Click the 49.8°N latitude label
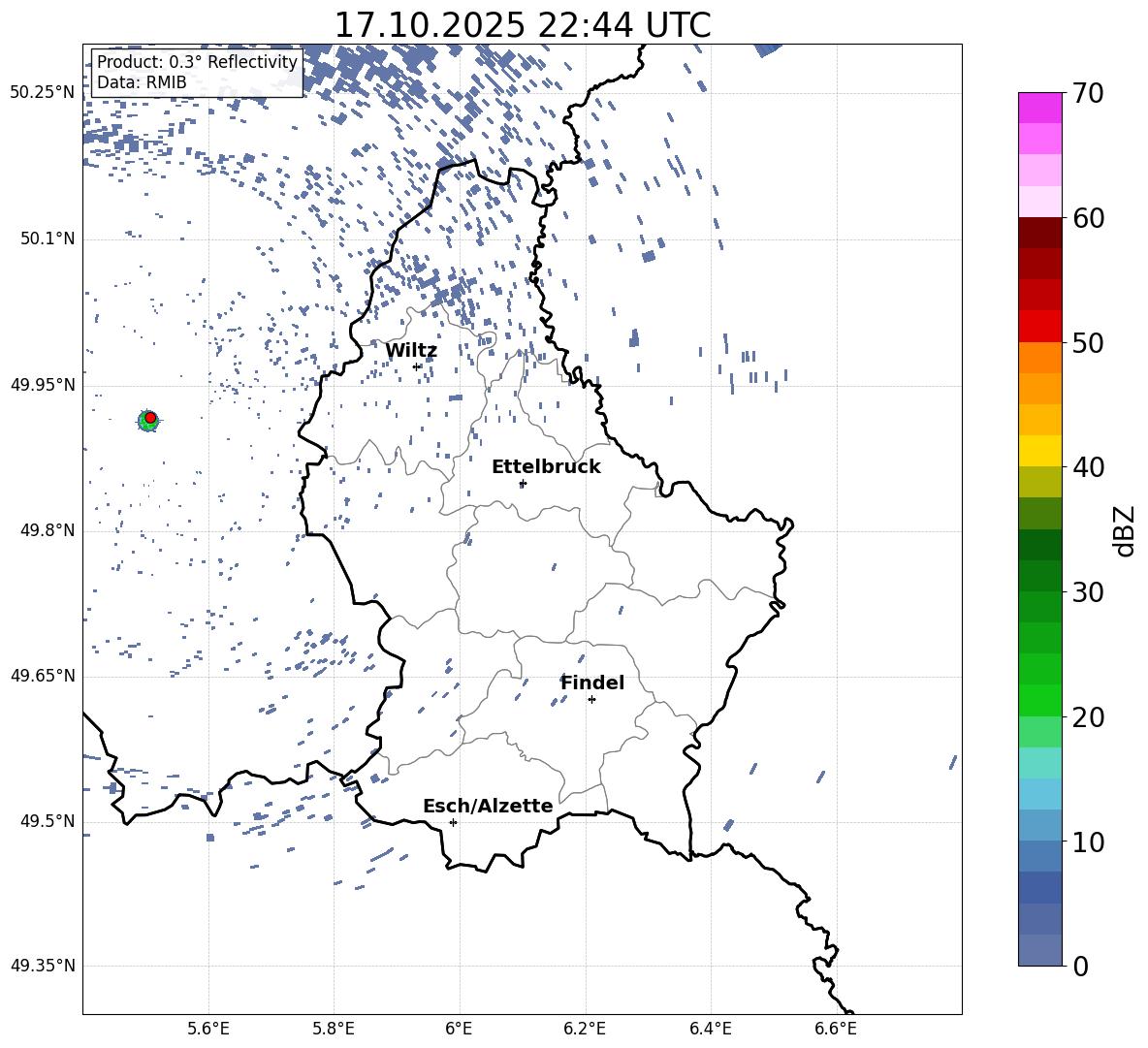This screenshot has height=1048, width=1148. coord(47,530)
